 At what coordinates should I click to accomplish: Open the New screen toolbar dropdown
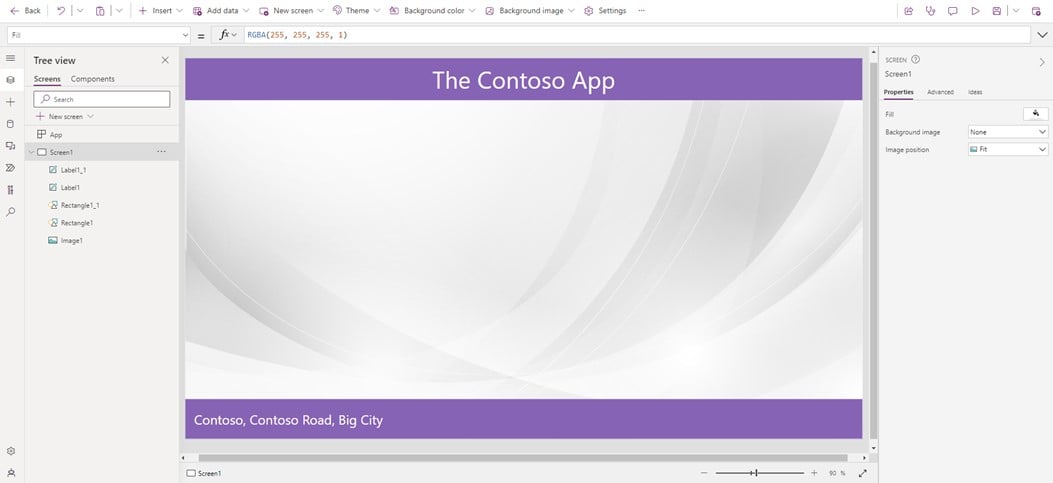pyautogui.click(x=291, y=11)
